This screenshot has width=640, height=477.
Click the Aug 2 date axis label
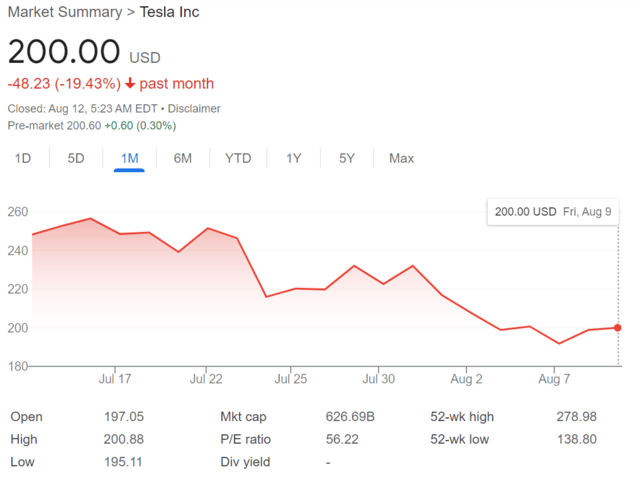[466, 379]
